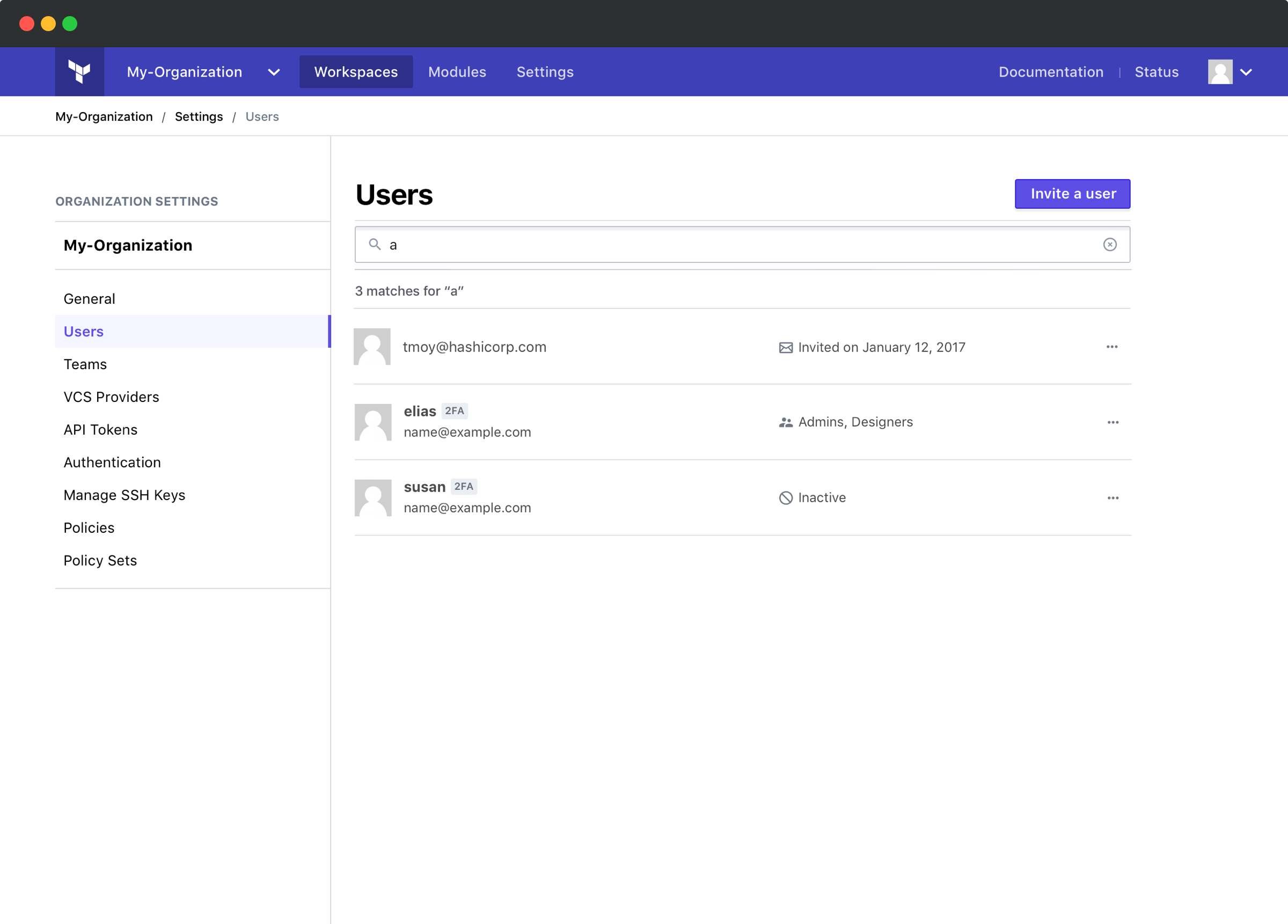The image size is (1288, 924).
Task: Click the username elias
Action: pos(420,411)
